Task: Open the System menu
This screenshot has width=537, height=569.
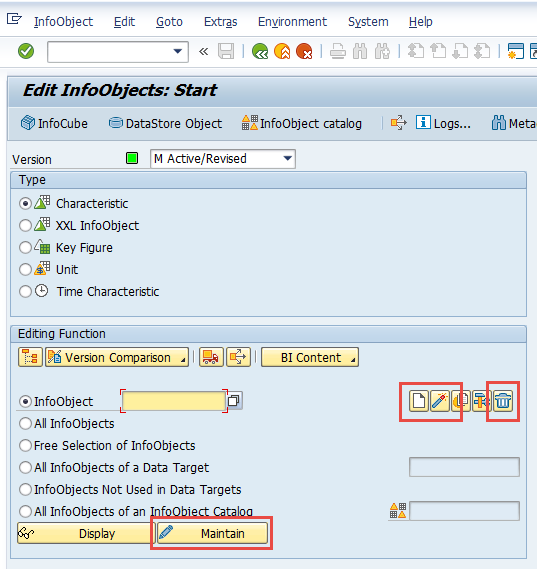Action: 368,22
